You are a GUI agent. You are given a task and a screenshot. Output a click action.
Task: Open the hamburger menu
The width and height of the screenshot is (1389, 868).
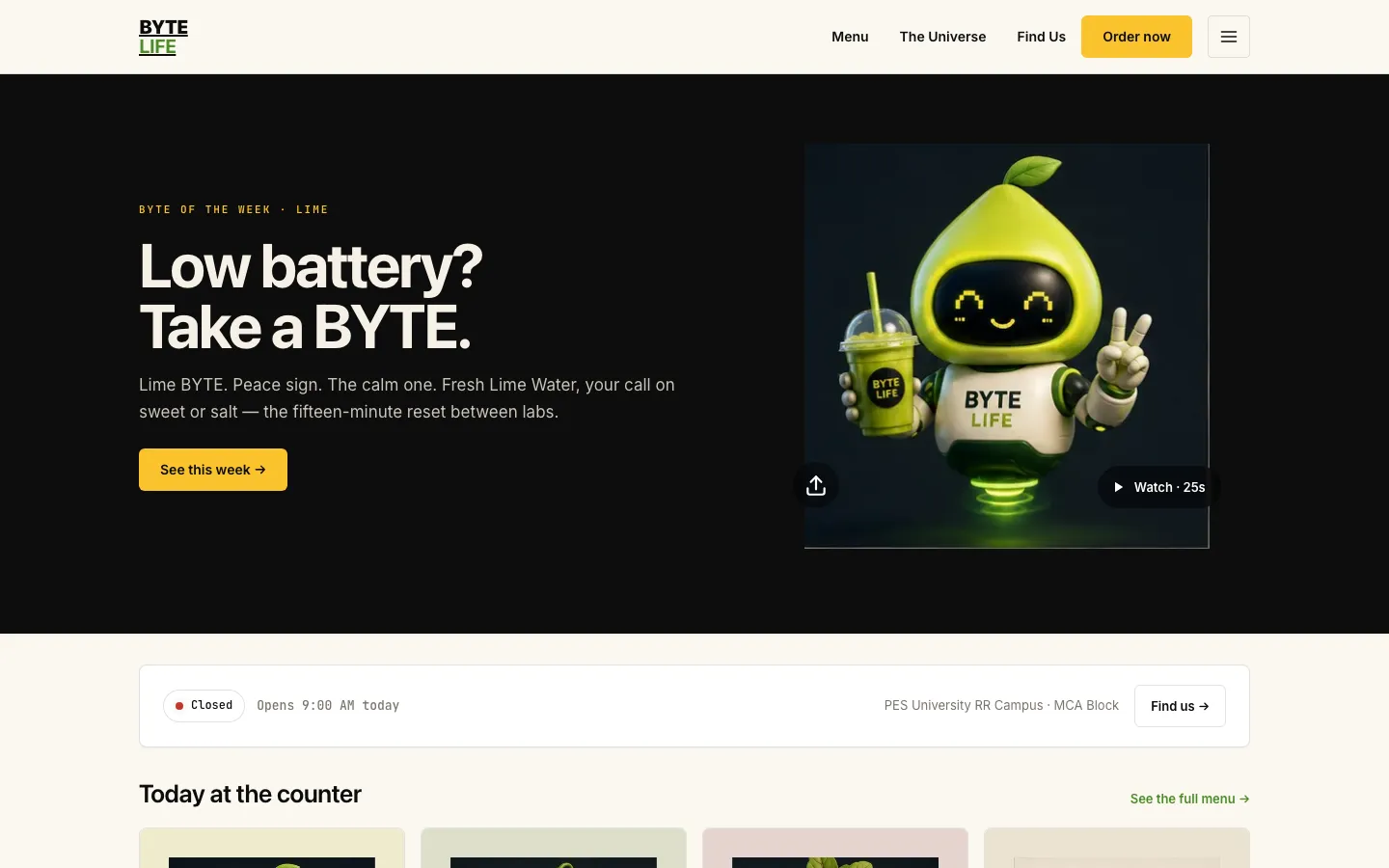click(1228, 37)
